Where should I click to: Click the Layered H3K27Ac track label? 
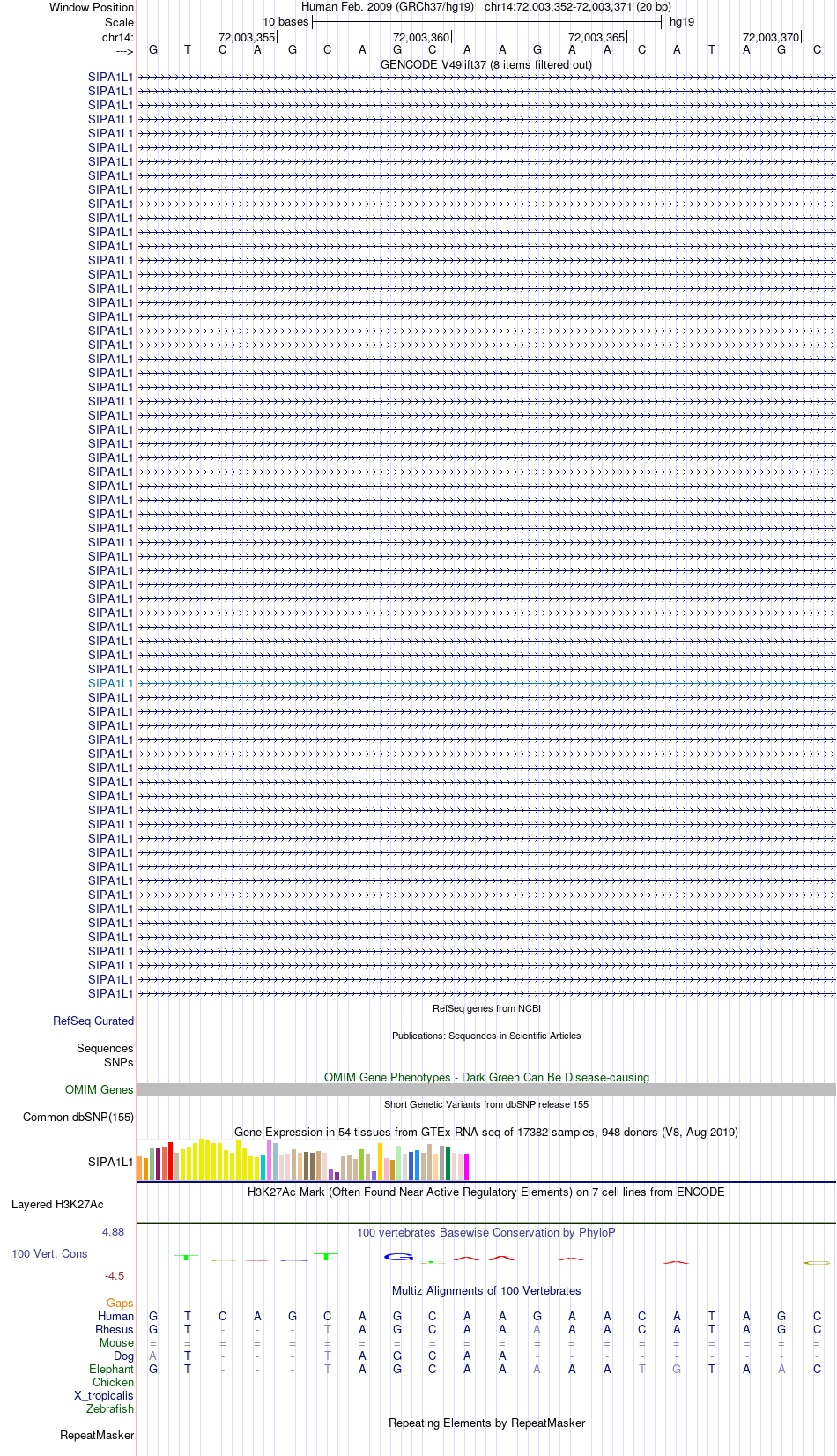click(x=57, y=1204)
